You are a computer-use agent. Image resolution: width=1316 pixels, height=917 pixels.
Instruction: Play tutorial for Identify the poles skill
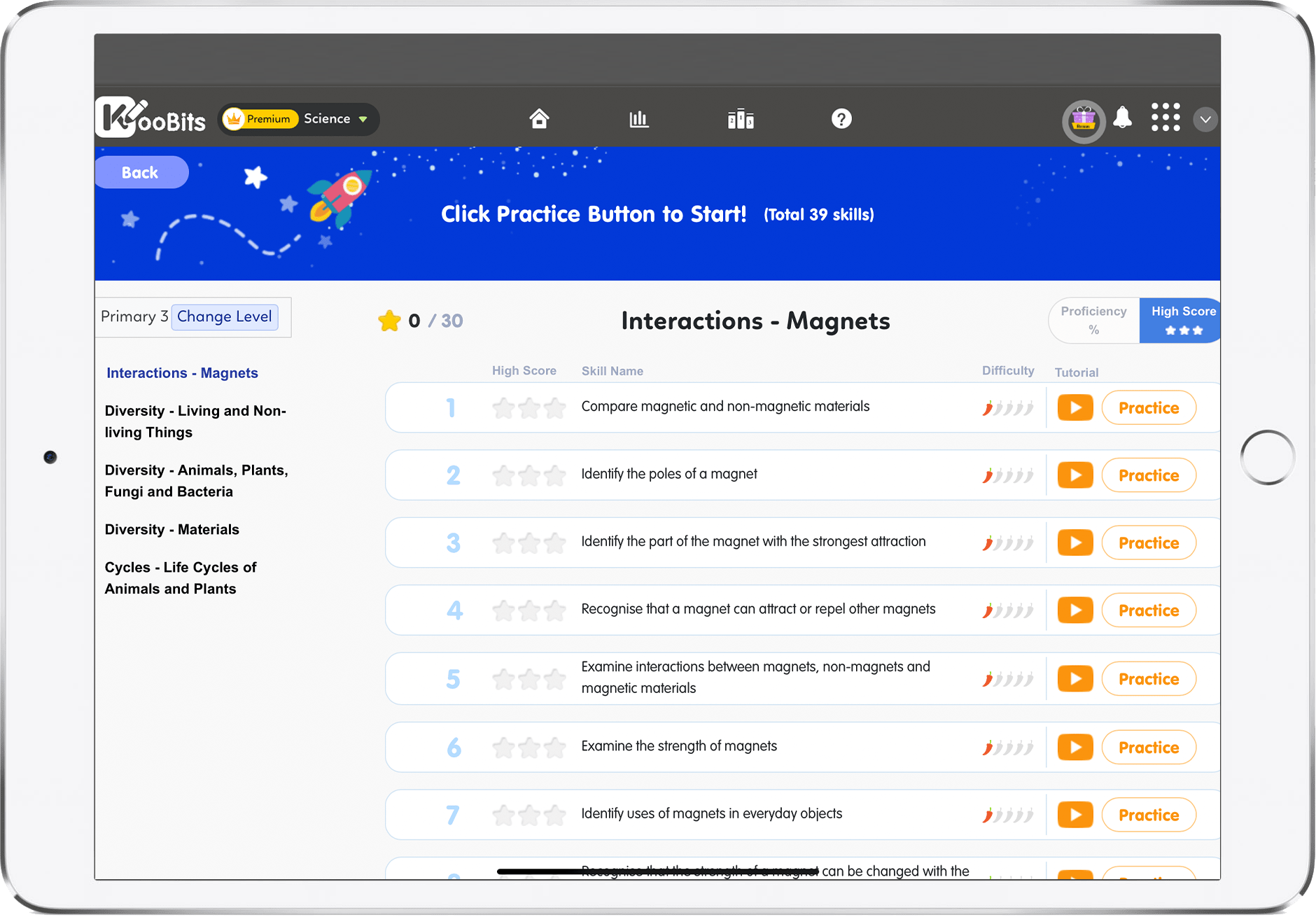coord(1075,475)
